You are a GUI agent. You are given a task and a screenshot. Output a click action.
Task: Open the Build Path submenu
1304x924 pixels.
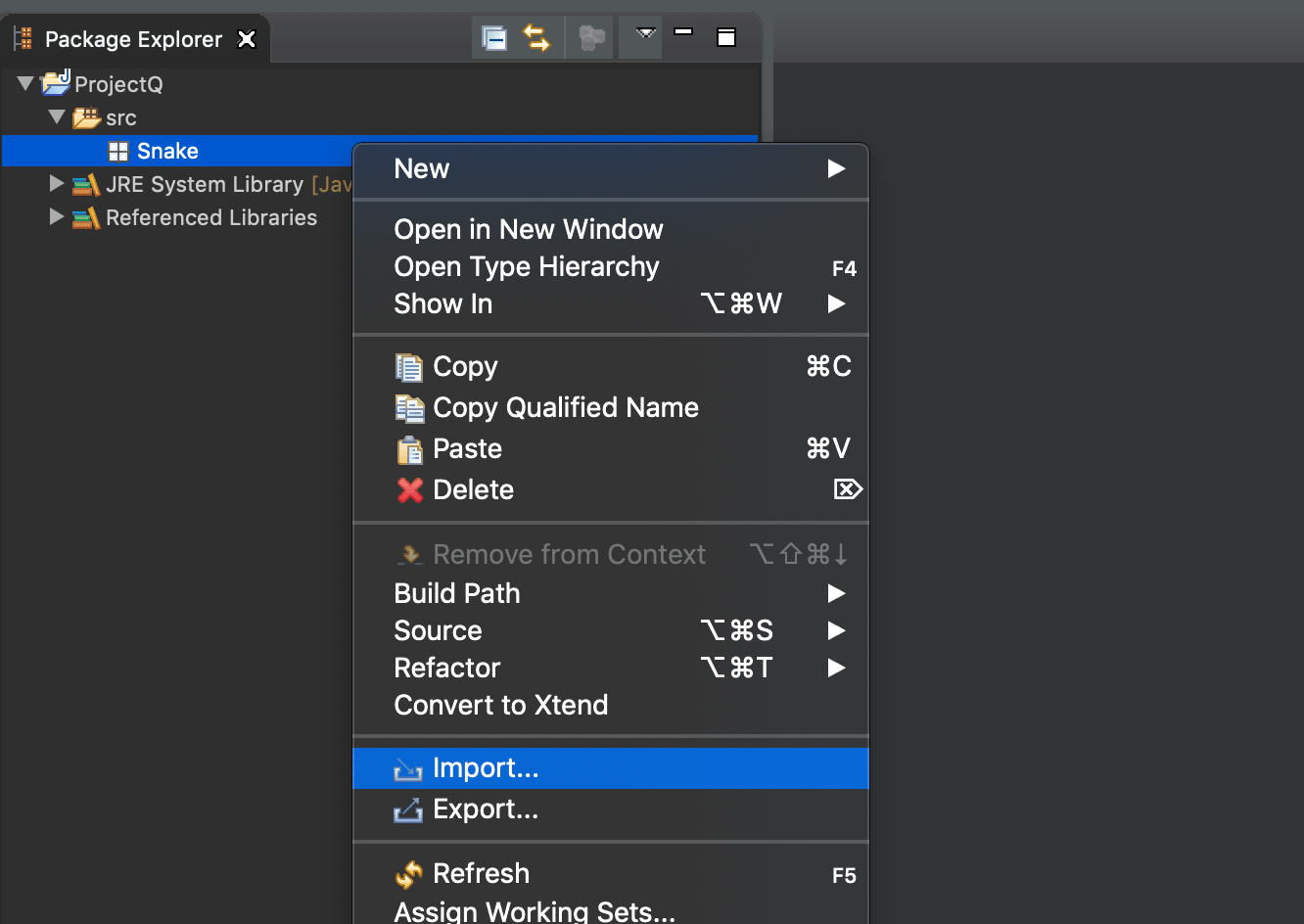pos(457,593)
